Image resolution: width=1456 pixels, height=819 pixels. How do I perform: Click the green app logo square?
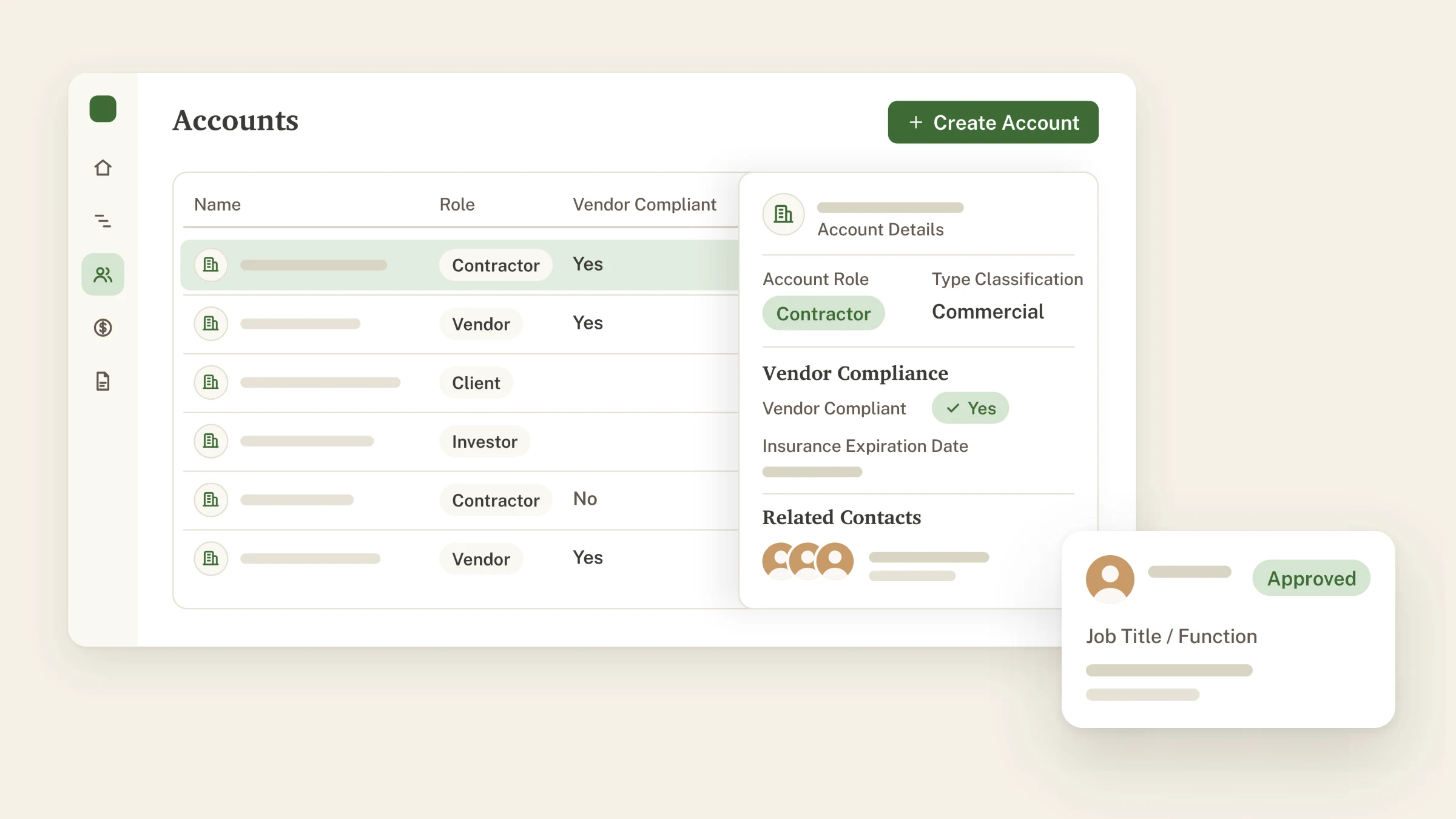103,109
